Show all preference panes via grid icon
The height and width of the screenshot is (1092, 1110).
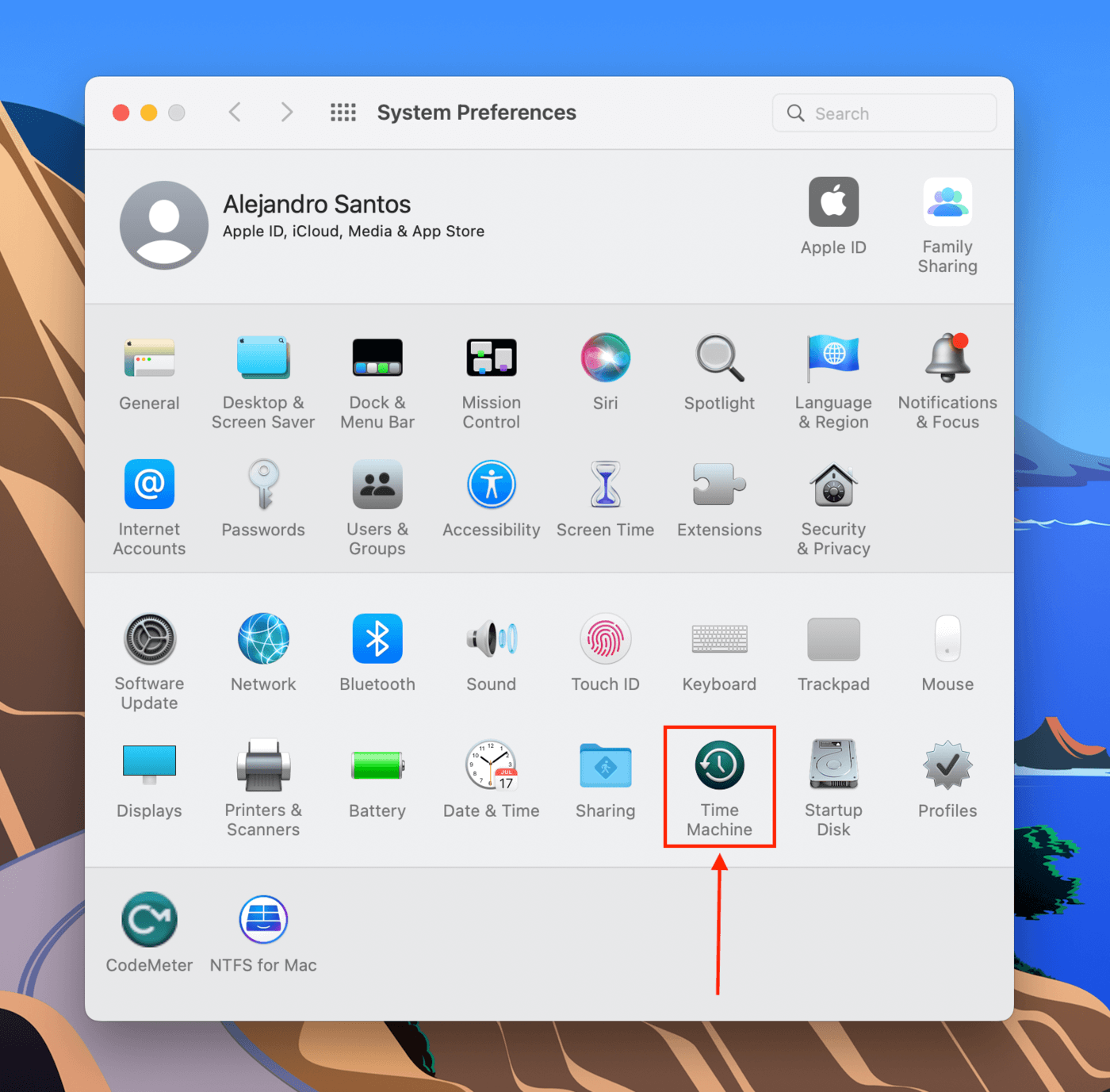(343, 112)
